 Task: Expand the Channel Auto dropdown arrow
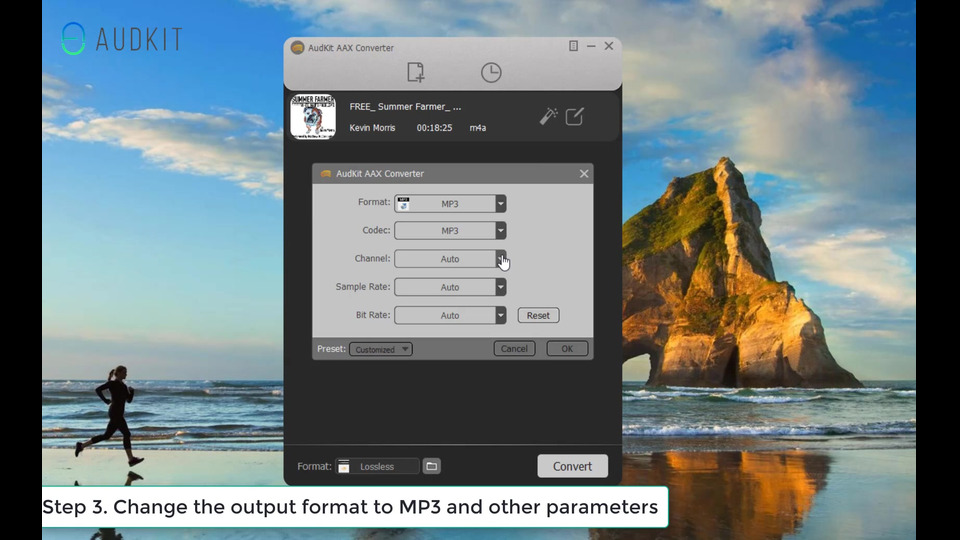tap(501, 259)
